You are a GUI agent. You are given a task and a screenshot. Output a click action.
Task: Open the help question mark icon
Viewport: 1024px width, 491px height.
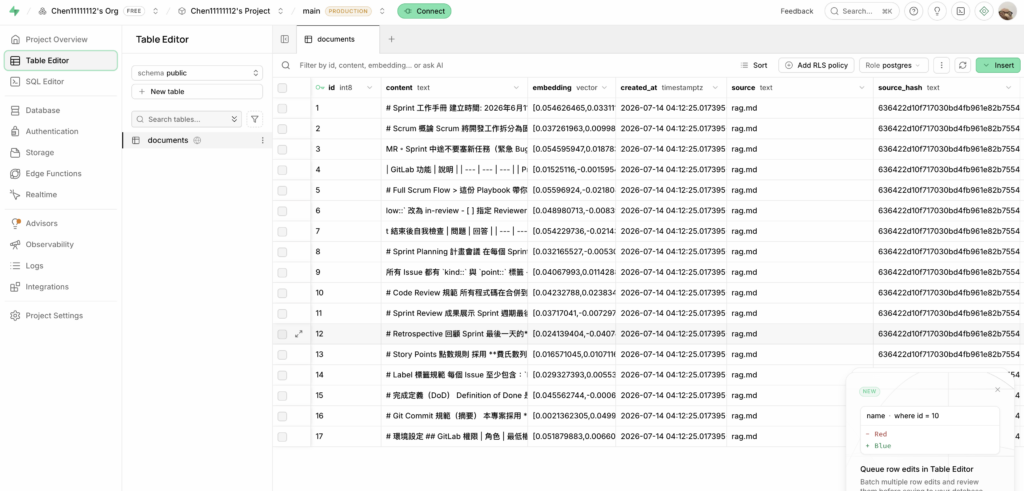tap(913, 11)
